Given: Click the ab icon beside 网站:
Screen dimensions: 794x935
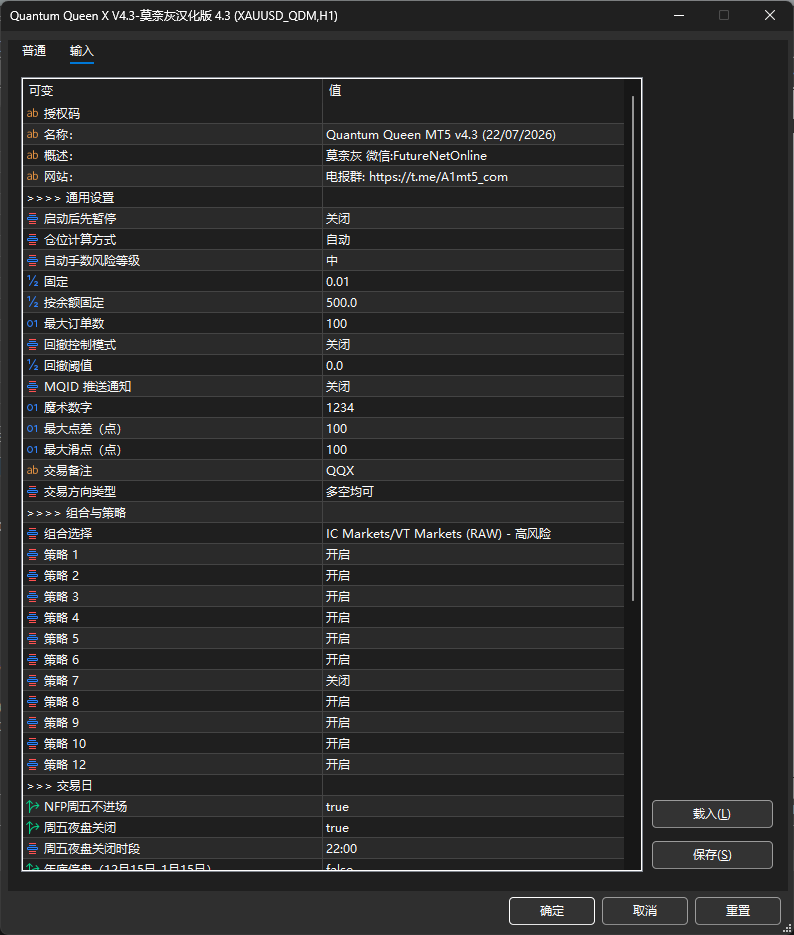Looking at the screenshot, I should [x=33, y=177].
